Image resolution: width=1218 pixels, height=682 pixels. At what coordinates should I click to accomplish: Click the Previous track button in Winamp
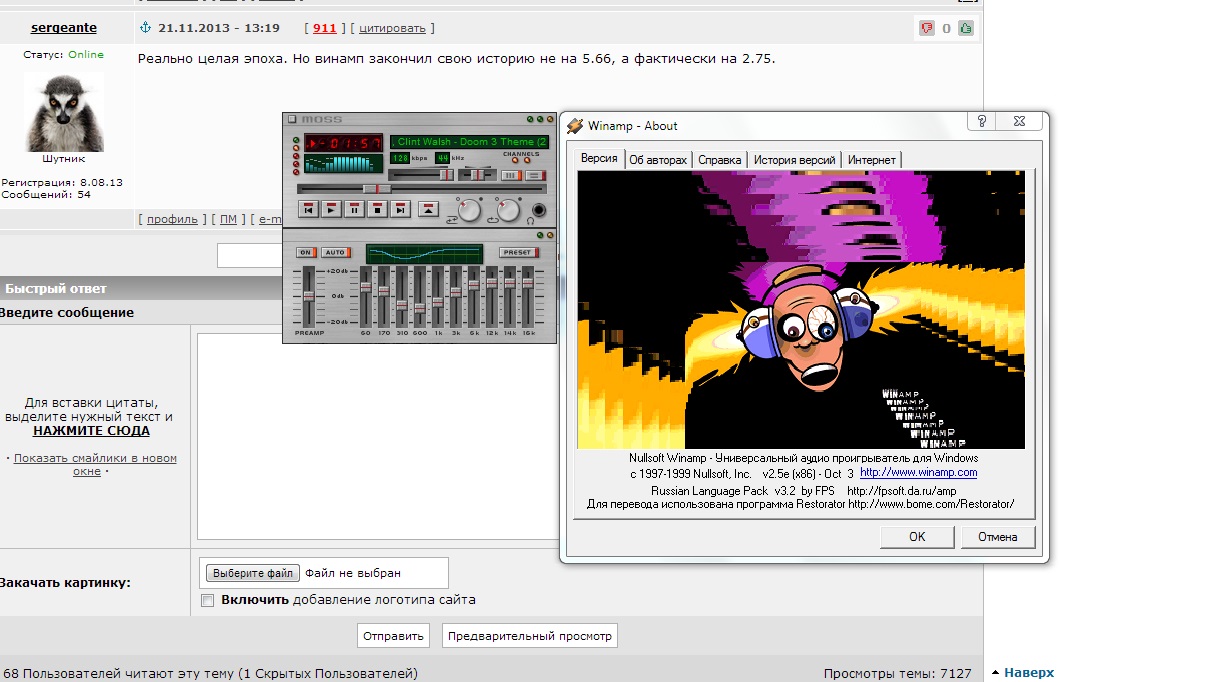click(308, 209)
